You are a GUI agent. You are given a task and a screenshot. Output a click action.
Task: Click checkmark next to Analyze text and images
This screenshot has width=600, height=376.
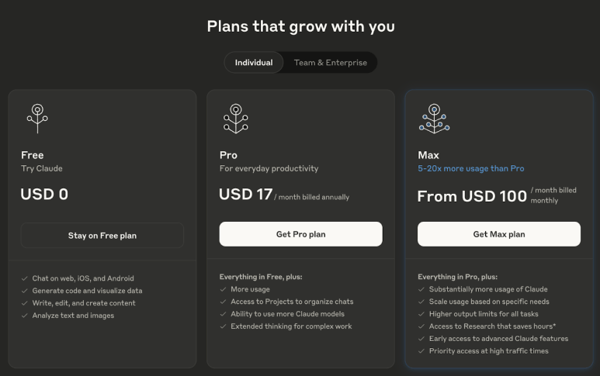[x=24, y=316]
